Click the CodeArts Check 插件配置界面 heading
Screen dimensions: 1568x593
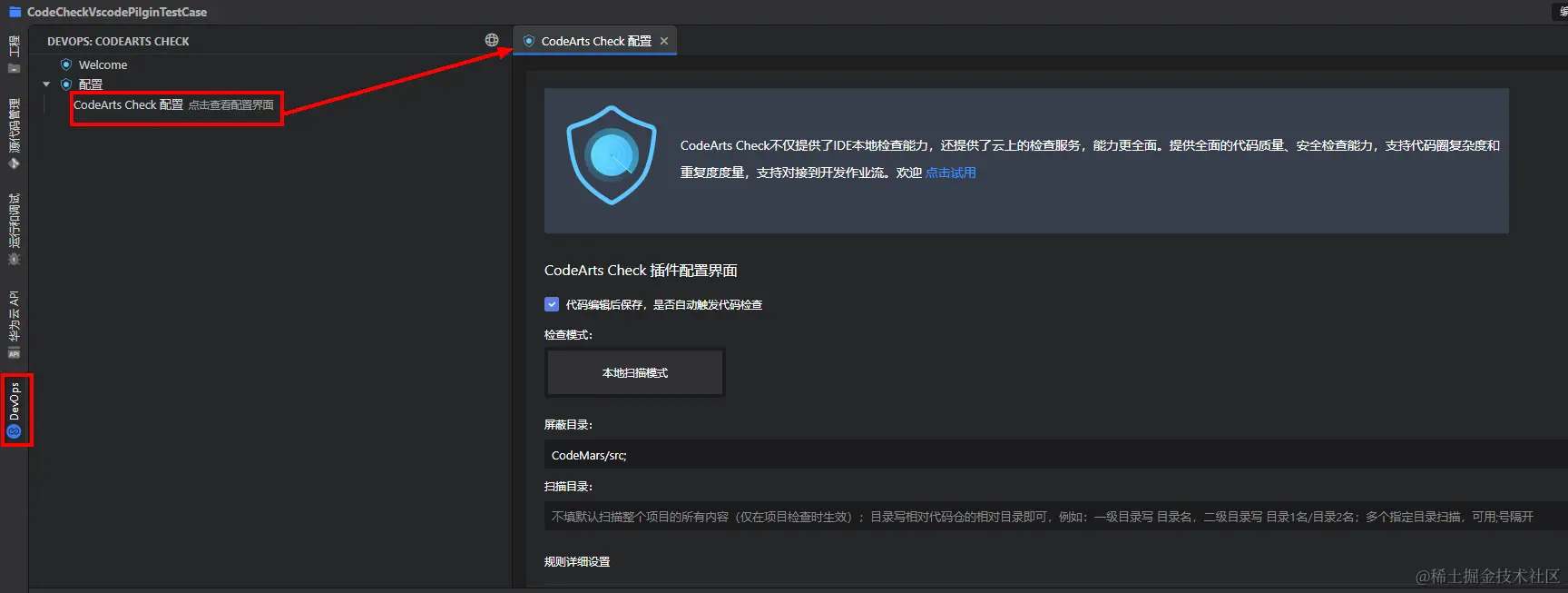tap(641, 271)
